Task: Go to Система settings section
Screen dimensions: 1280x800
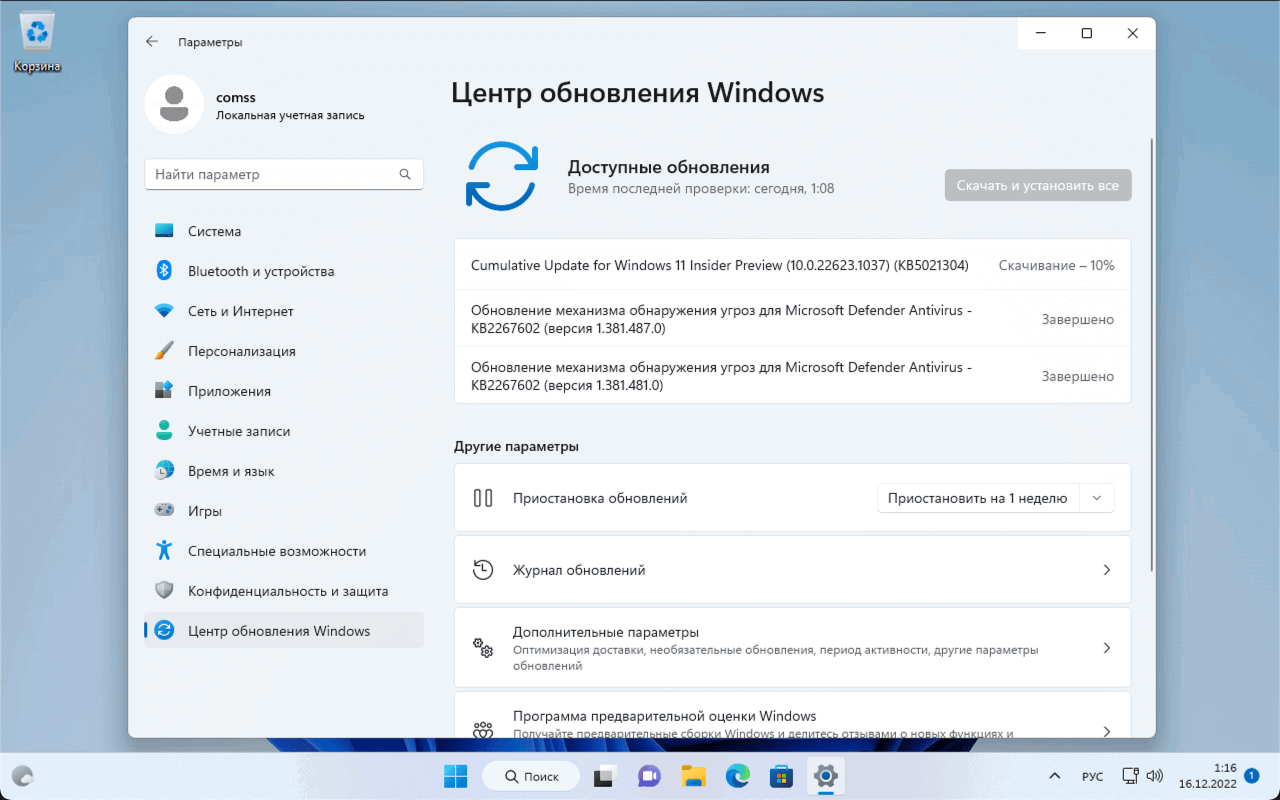Action: click(284, 231)
